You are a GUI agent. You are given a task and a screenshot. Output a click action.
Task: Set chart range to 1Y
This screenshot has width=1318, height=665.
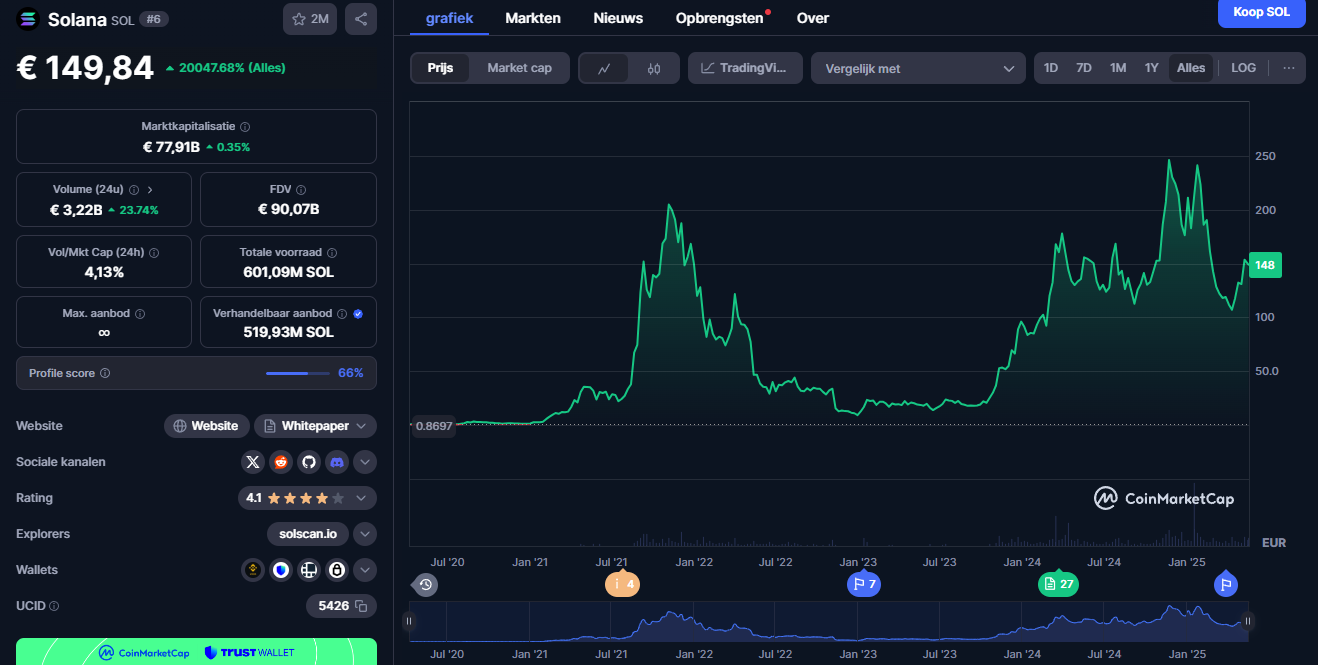[x=1152, y=68]
